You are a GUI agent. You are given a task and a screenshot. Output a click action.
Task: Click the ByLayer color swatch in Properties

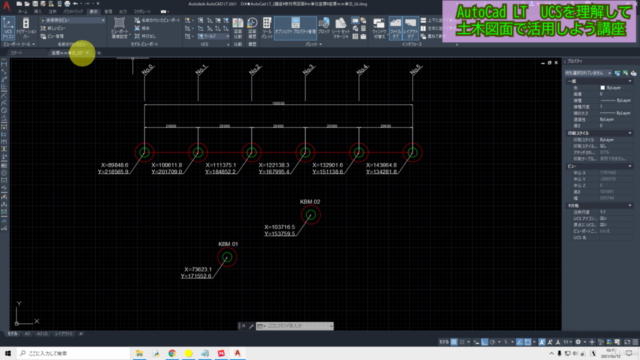click(602, 88)
